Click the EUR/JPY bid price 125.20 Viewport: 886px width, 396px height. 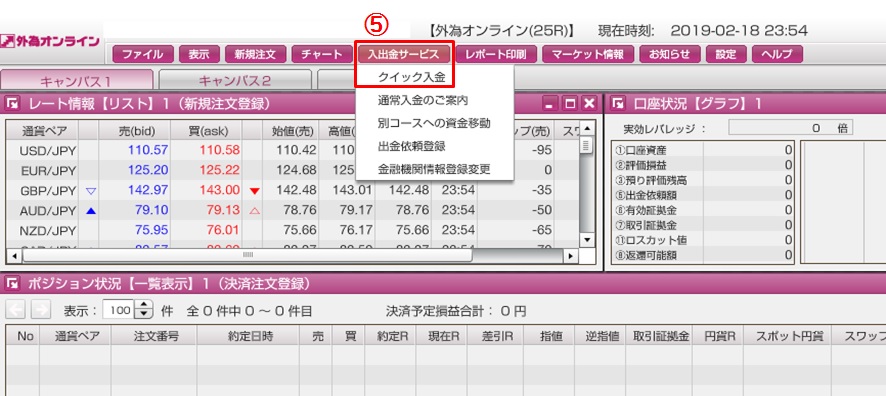coord(147,170)
